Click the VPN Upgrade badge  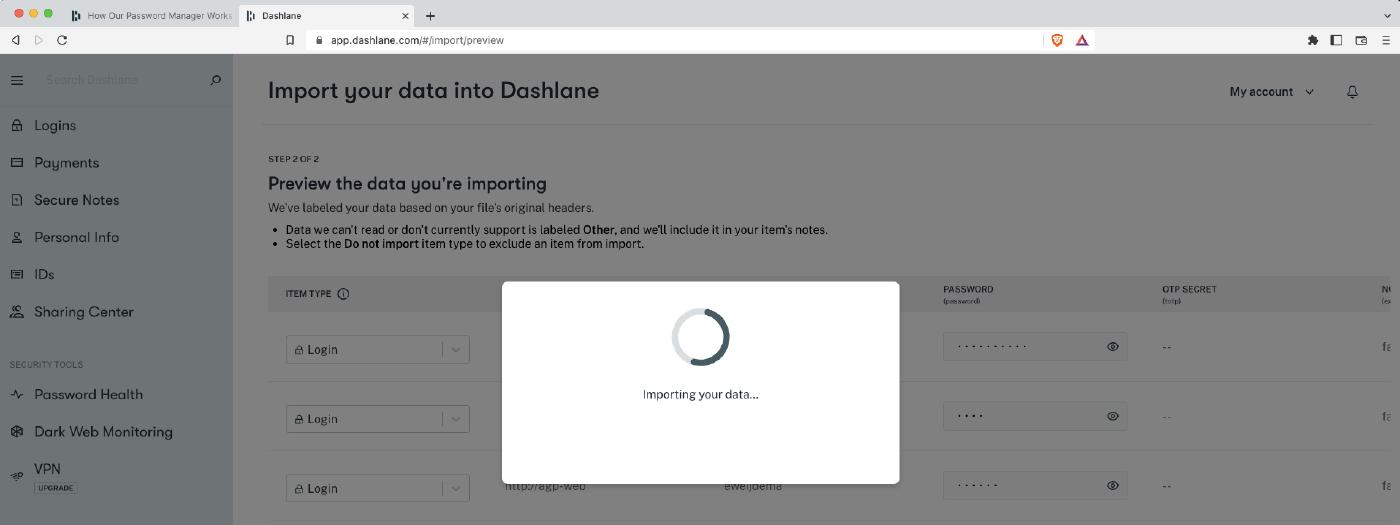pyautogui.click(x=56, y=488)
